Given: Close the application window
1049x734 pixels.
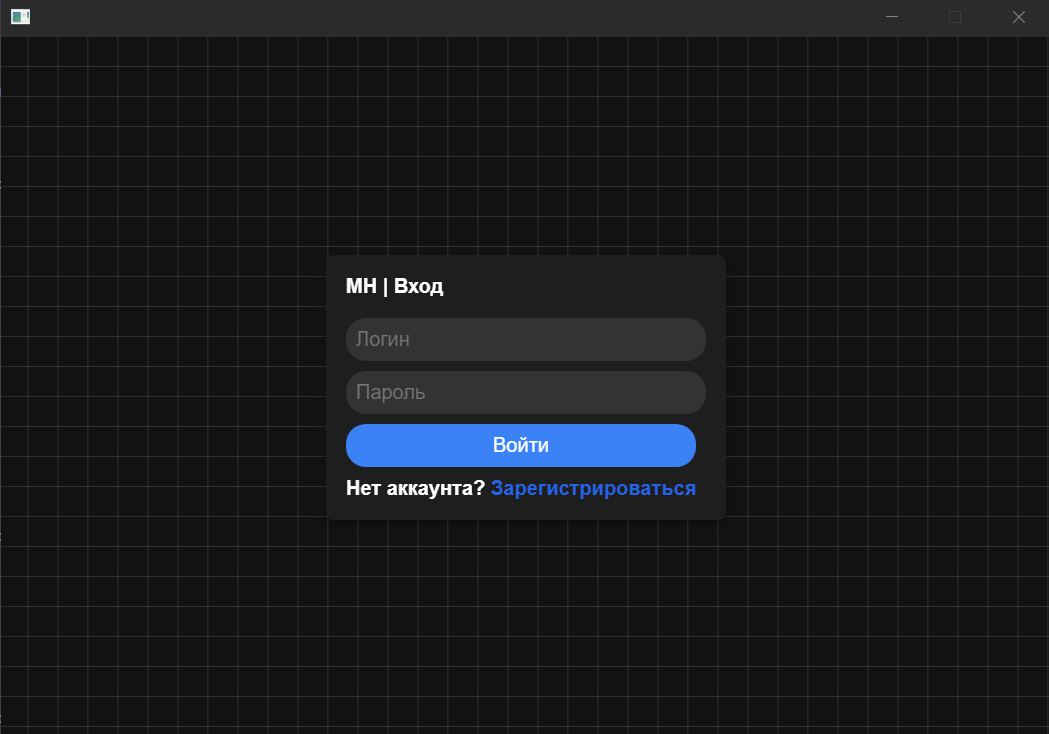Looking at the screenshot, I should (1019, 17).
